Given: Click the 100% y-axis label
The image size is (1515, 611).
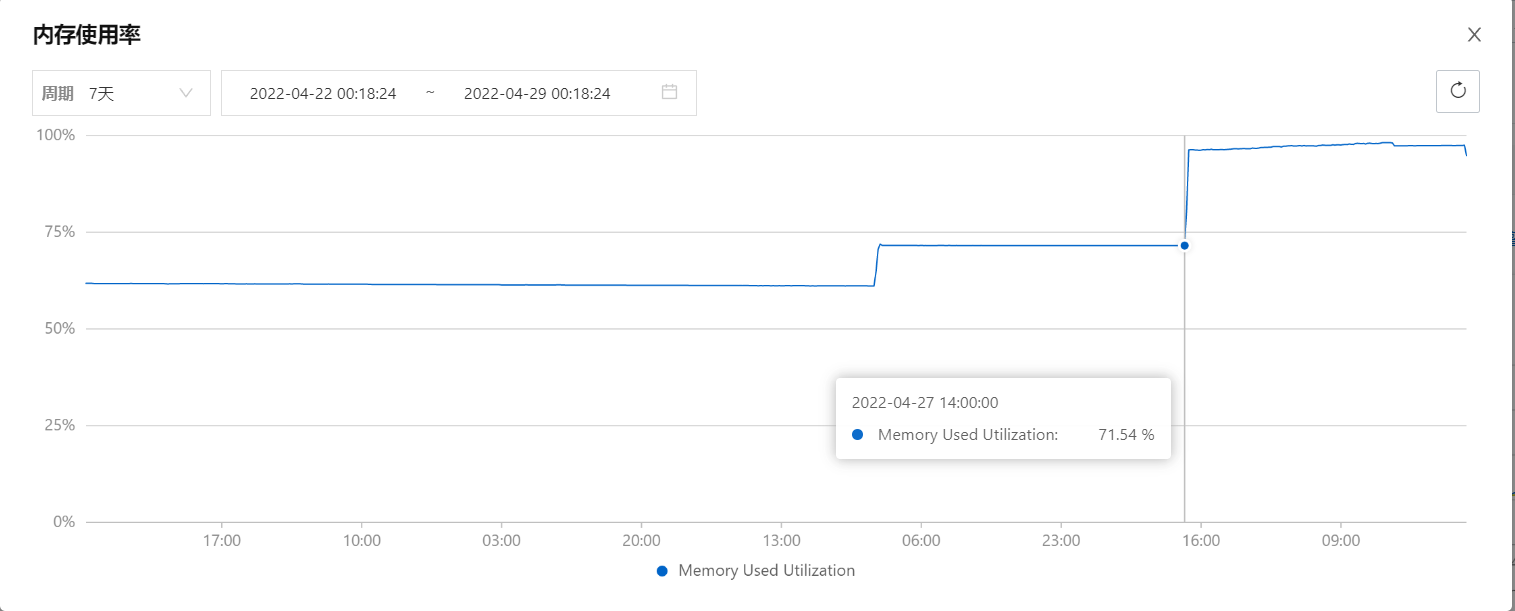Looking at the screenshot, I should click(56, 135).
